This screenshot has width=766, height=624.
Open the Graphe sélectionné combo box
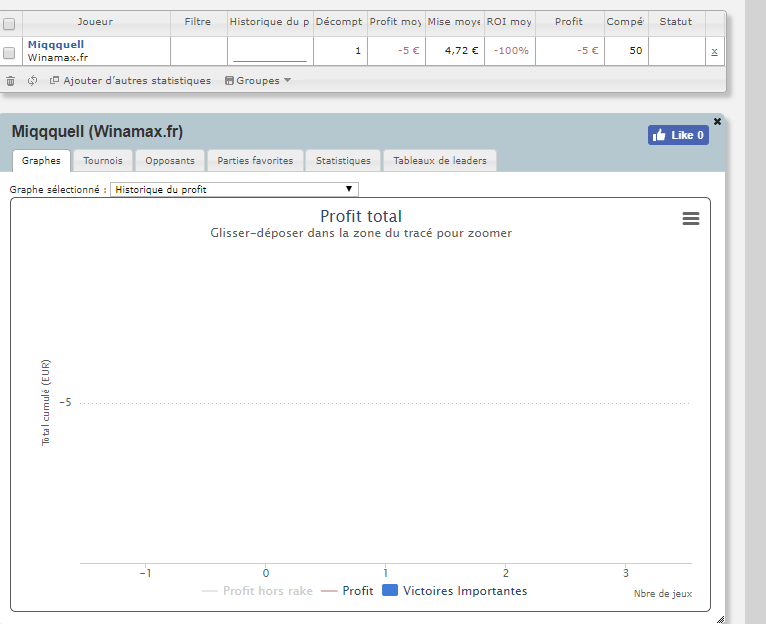tap(234, 190)
